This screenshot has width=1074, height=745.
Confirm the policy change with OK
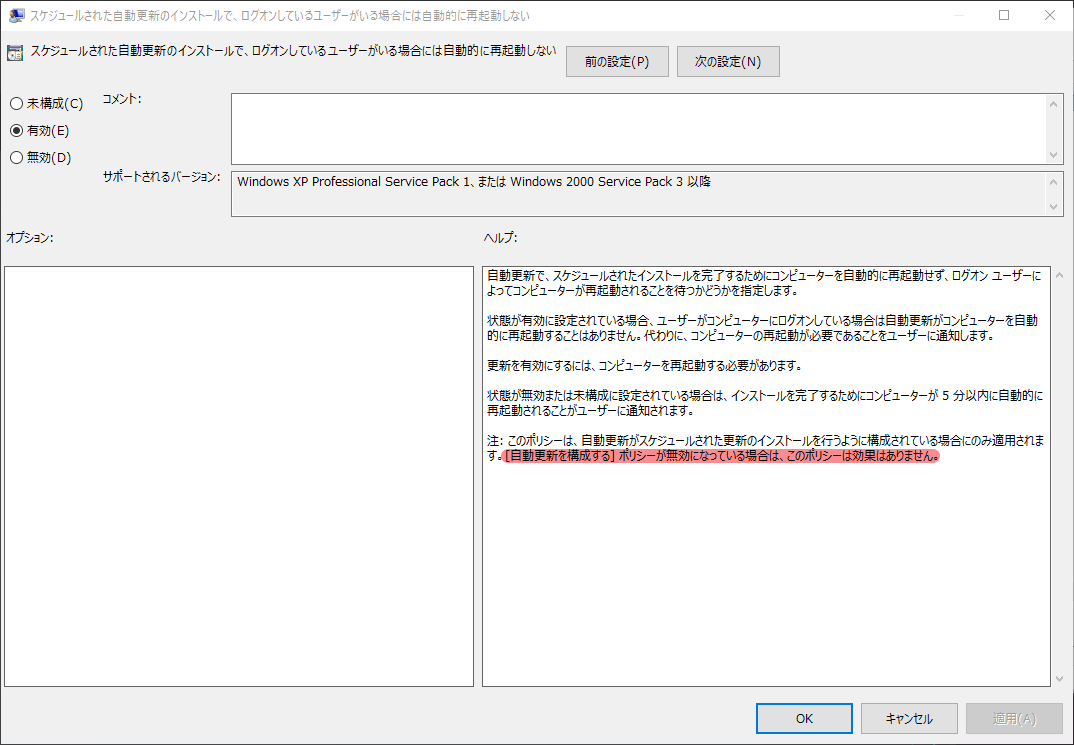[804, 718]
